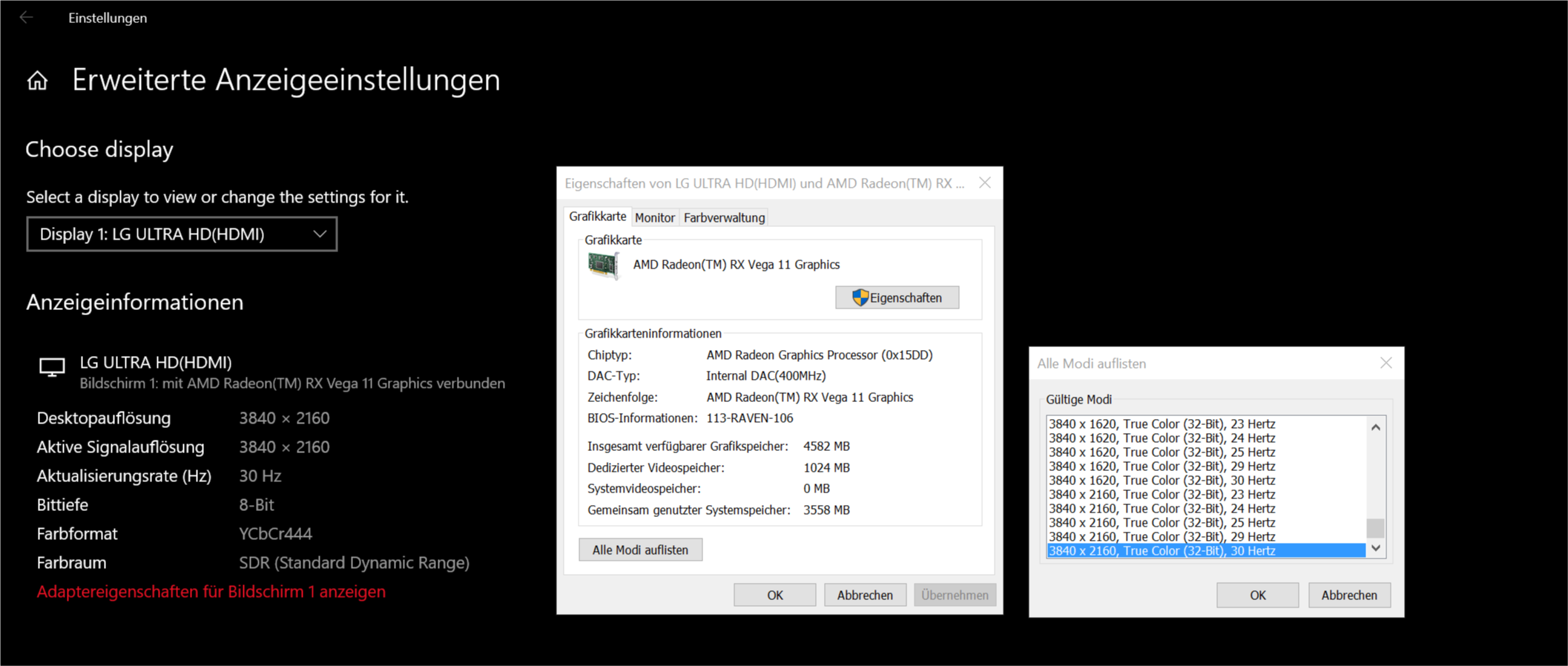Open Settings home via the house icon
The width and height of the screenshot is (1568, 666).
point(37,80)
